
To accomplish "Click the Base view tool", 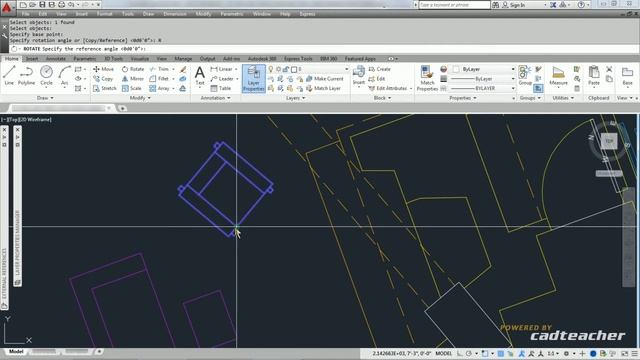I will [x=627, y=76].
